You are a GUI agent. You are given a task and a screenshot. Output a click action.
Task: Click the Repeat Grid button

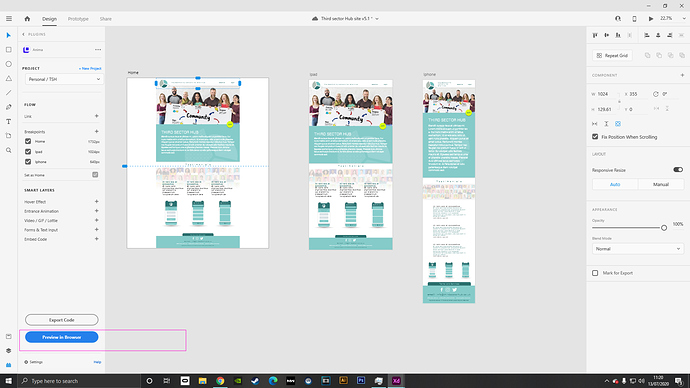pos(612,55)
